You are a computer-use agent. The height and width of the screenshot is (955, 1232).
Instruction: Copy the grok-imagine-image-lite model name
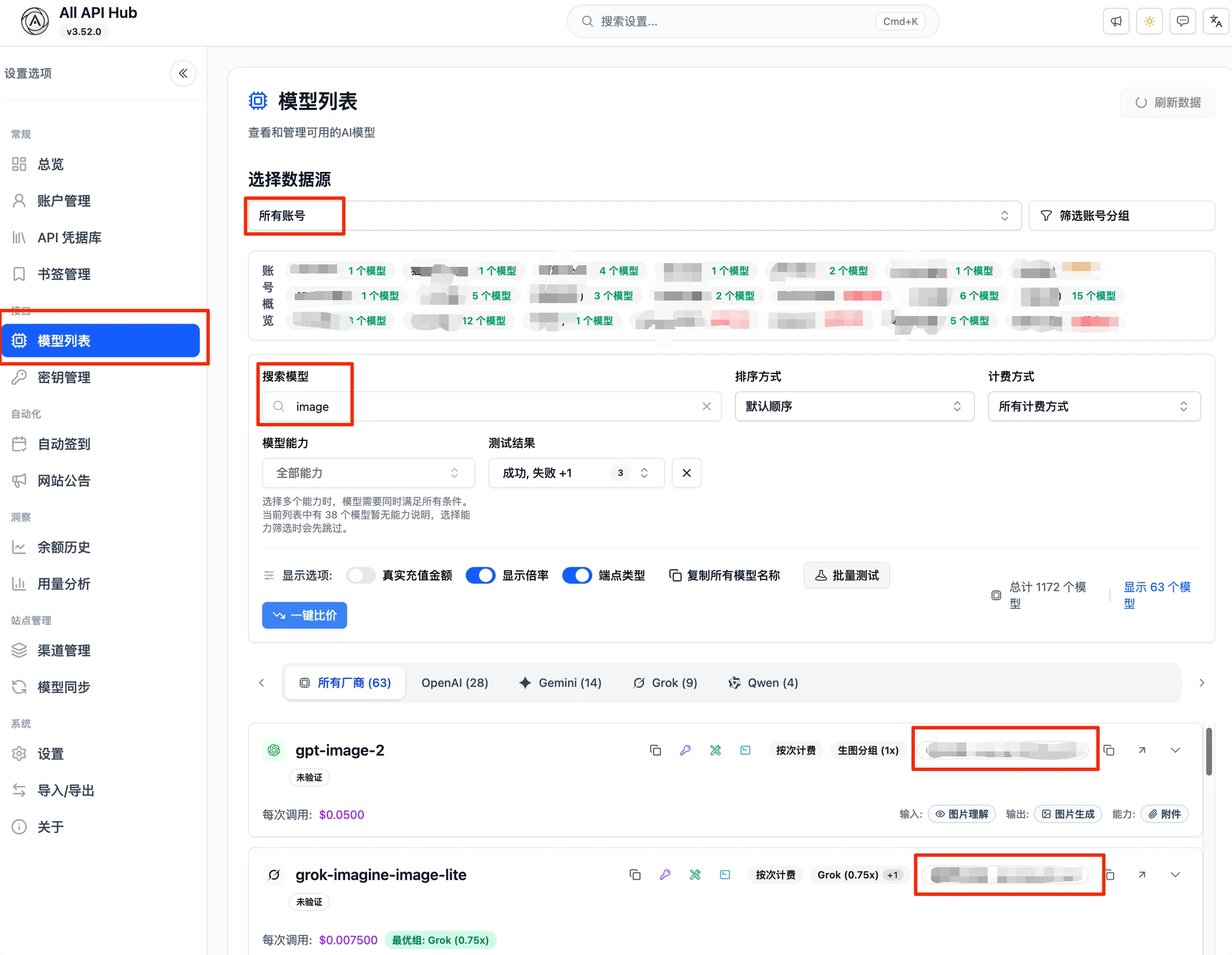pos(635,875)
